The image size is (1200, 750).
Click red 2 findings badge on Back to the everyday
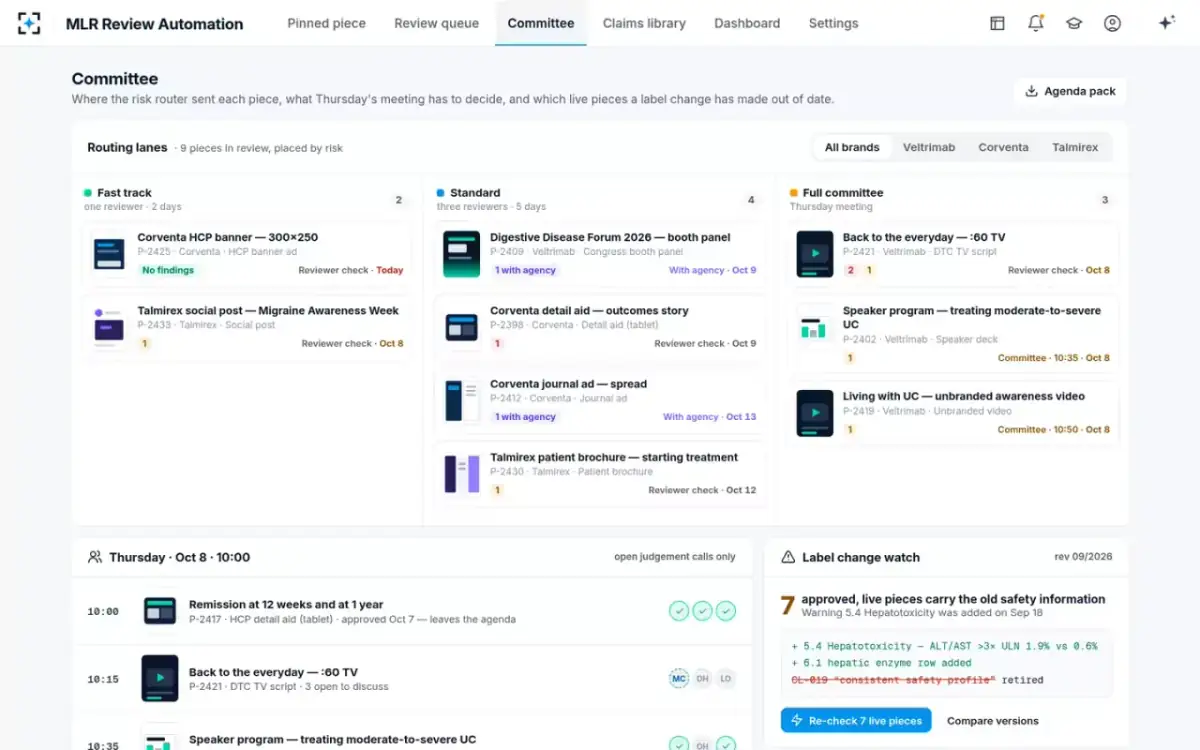coord(850,270)
